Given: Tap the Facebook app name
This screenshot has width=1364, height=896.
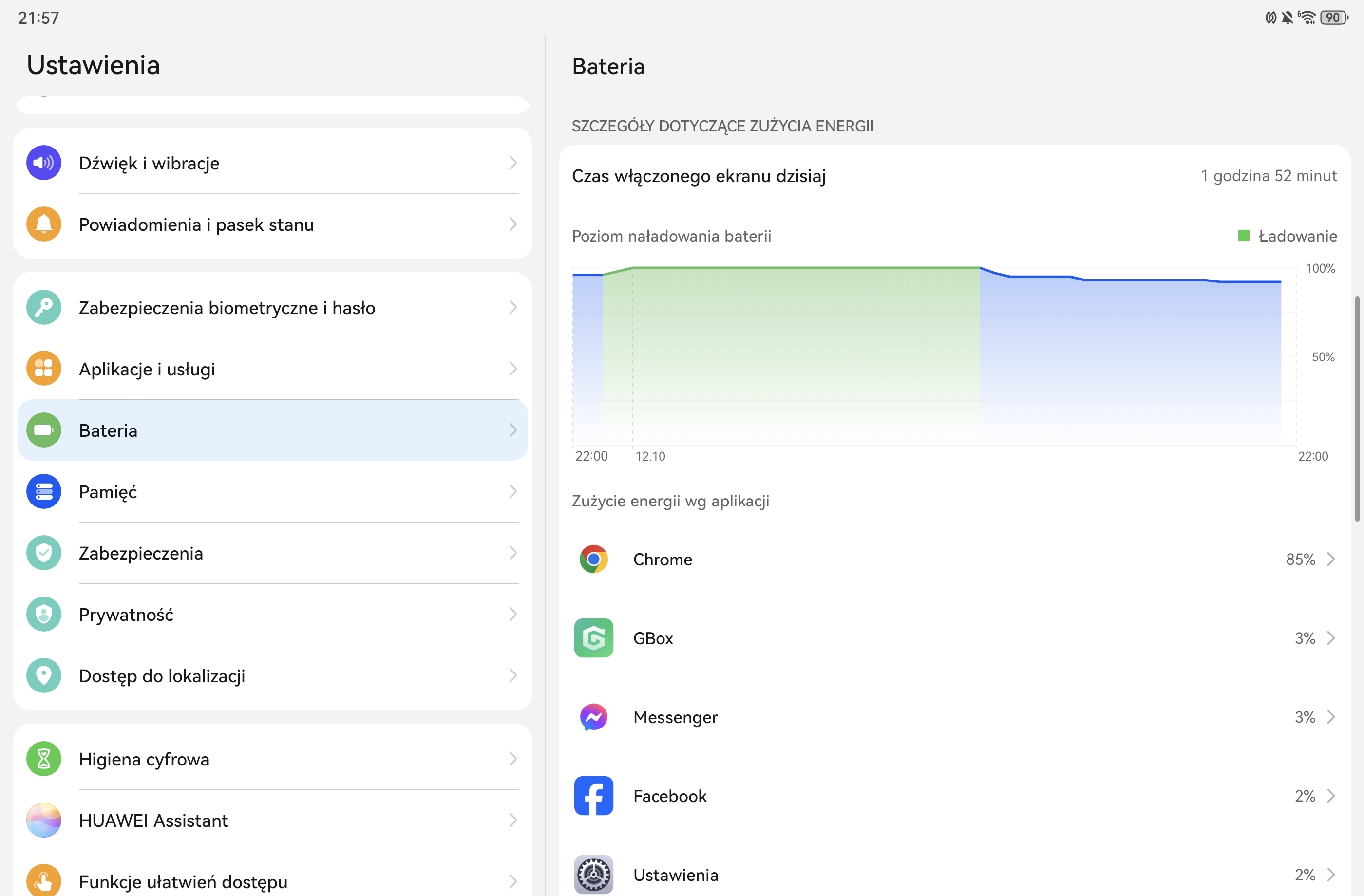Looking at the screenshot, I should pyautogui.click(x=670, y=796).
